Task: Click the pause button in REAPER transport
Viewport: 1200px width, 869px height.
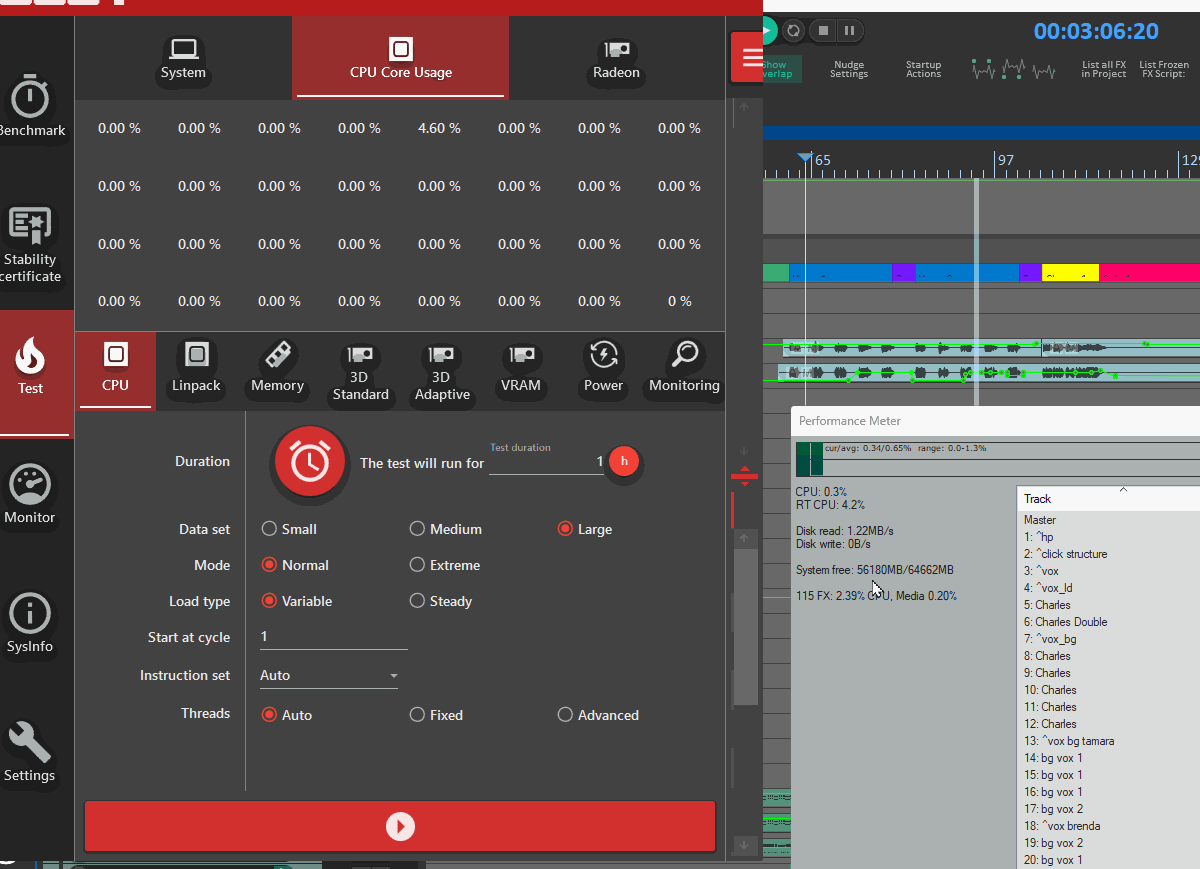Action: pos(849,31)
